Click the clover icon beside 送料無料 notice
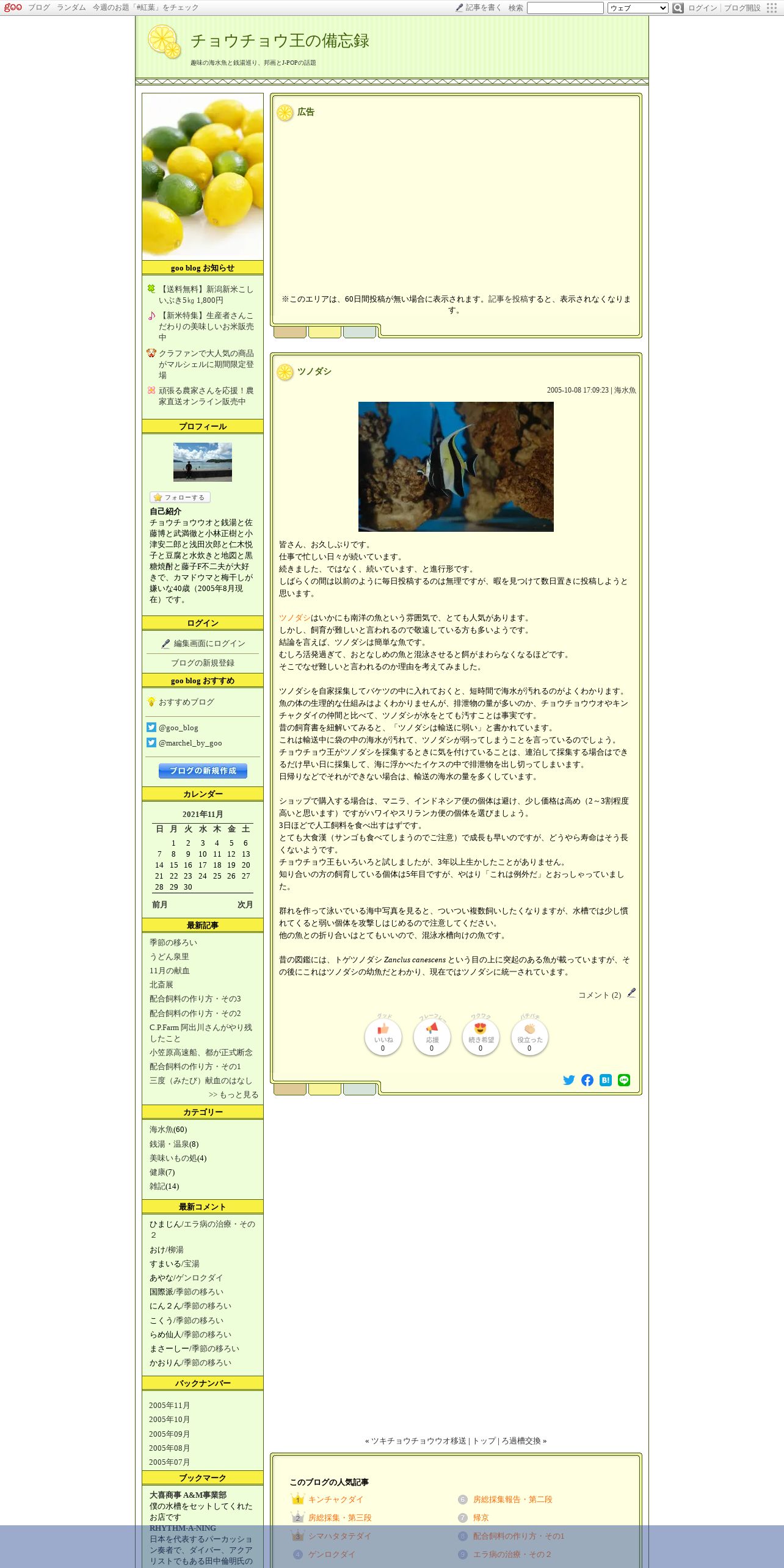784x1568 pixels. point(151,289)
